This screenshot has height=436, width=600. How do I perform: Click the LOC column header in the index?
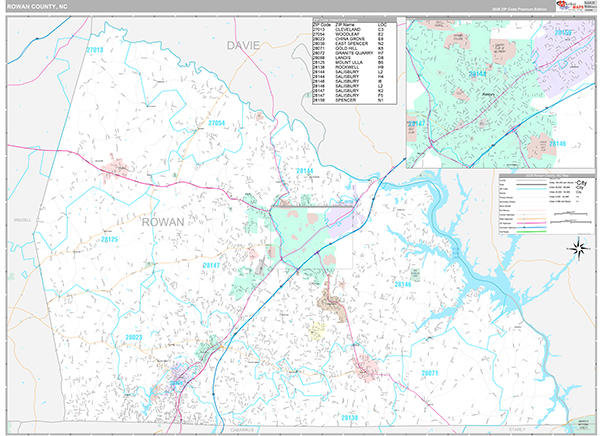pyautogui.click(x=382, y=25)
